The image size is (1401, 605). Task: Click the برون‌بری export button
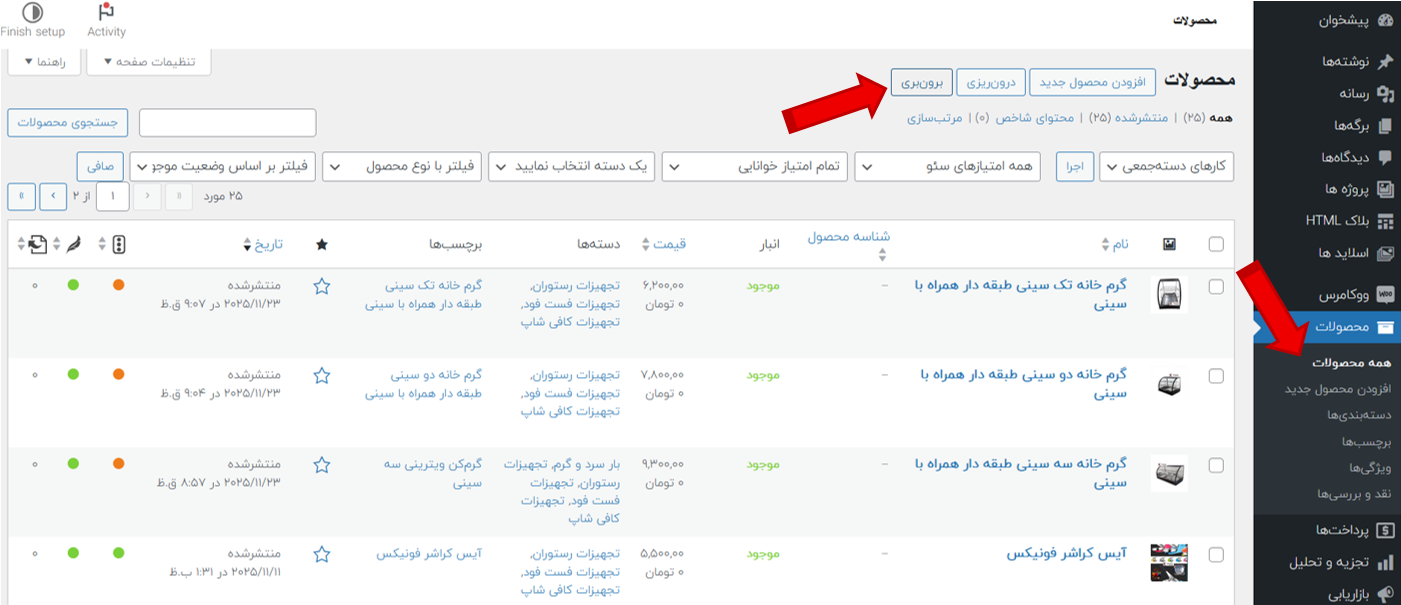pos(920,82)
